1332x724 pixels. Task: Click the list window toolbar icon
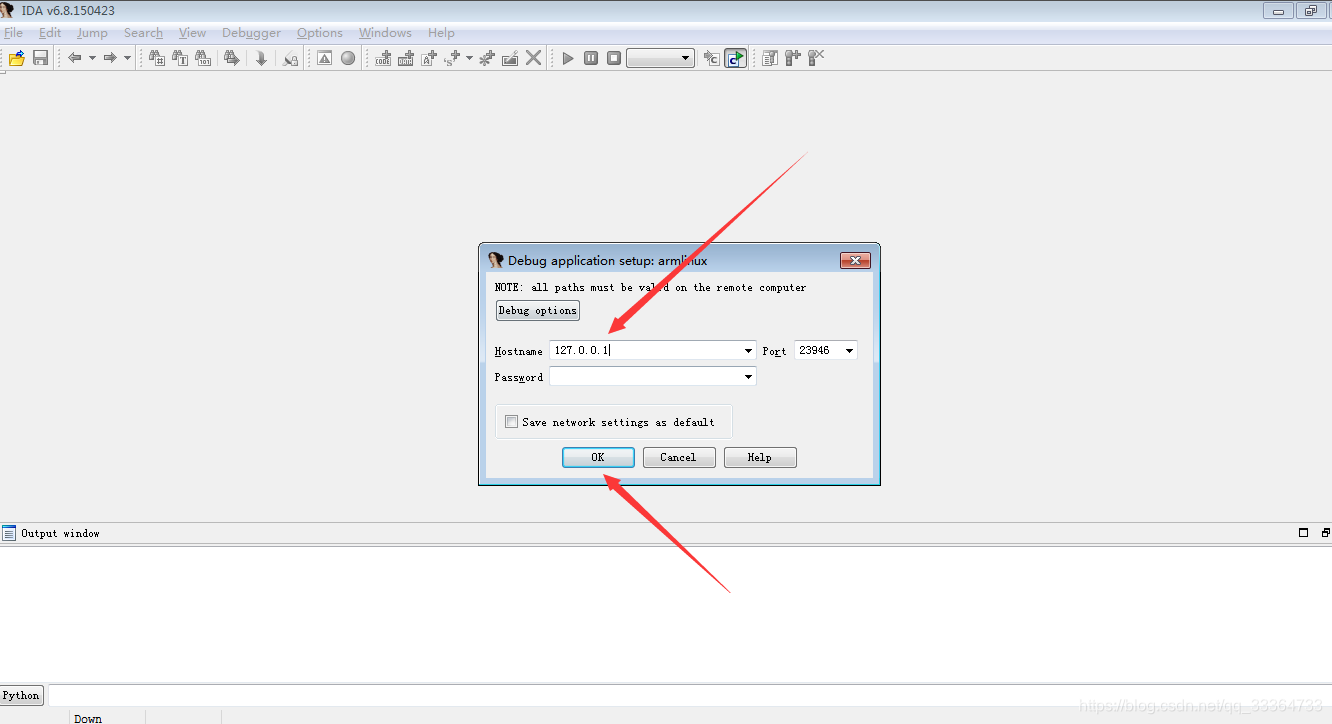coord(770,58)
